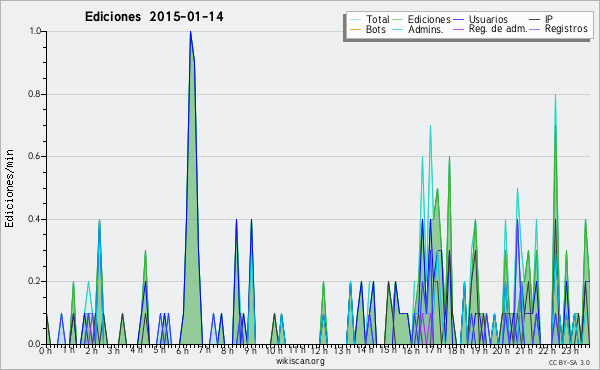Click the y-axis value 0.4

pyautogui.click(x=35, y=219)
